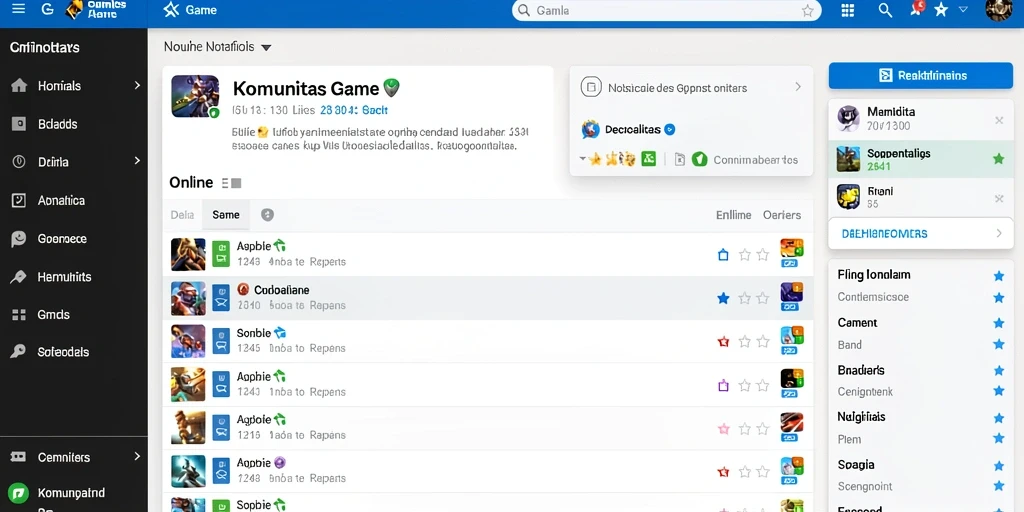Click the Goenece chat icon in sidebar
This screenshot has width=1024, height=512.
(19, 239)
